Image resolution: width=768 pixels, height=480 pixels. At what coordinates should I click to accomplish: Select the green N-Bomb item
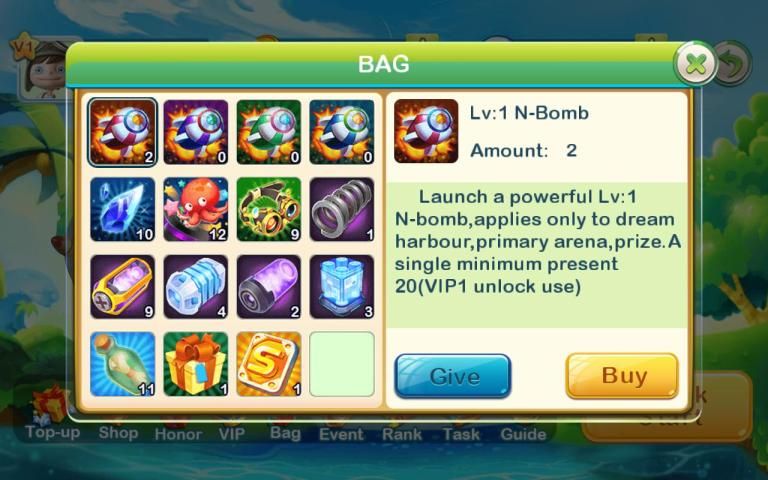pos(268,132)
